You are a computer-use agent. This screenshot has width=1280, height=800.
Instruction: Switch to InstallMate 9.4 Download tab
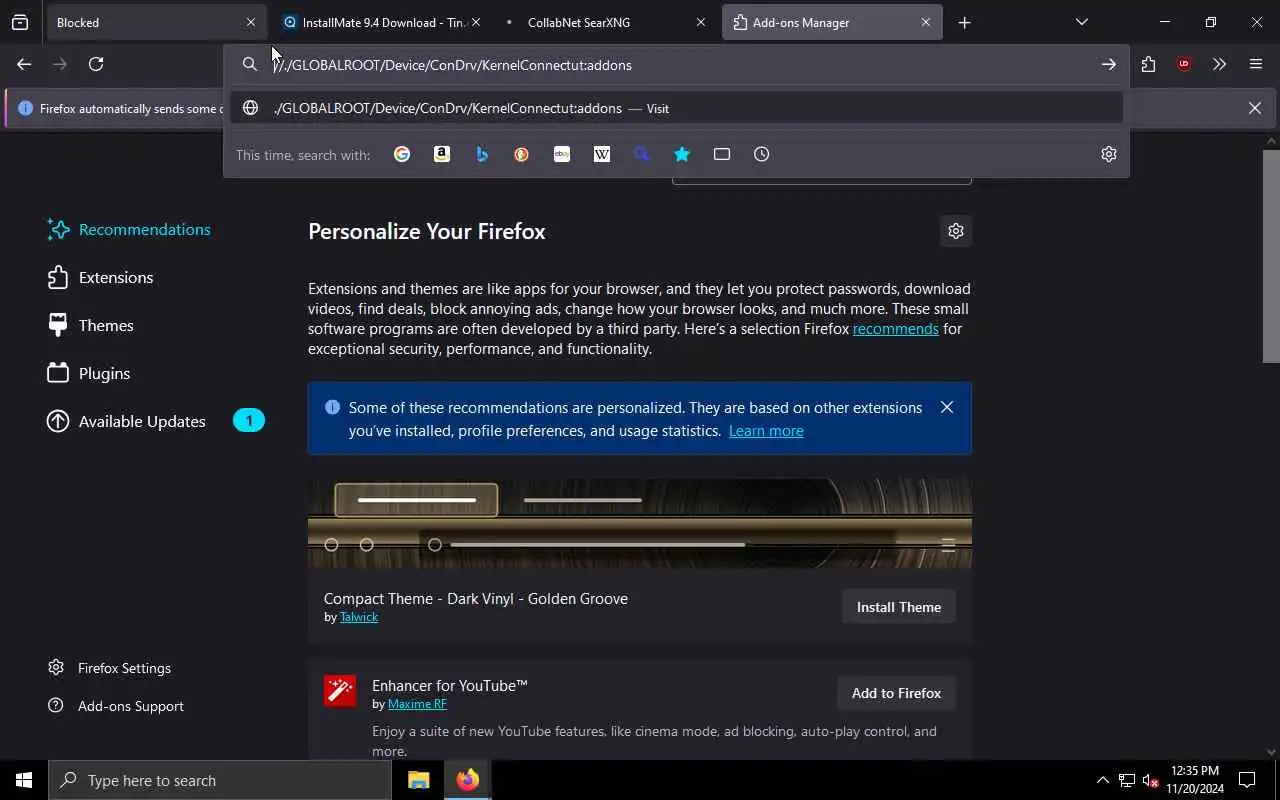point(380,22)
